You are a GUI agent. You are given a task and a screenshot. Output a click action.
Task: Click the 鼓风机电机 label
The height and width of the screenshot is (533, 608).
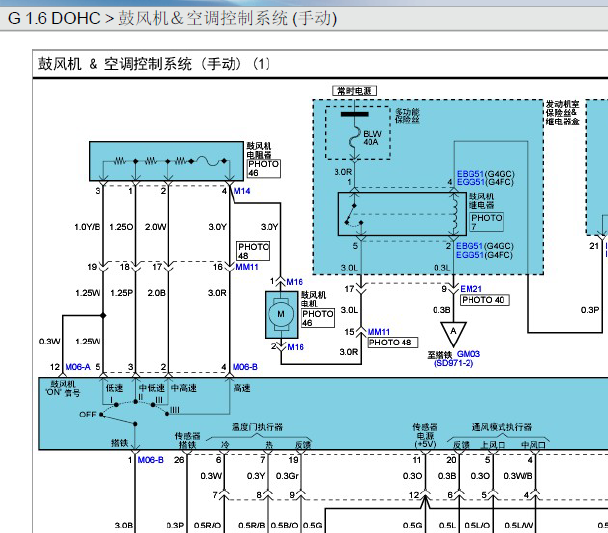point(314,299)
